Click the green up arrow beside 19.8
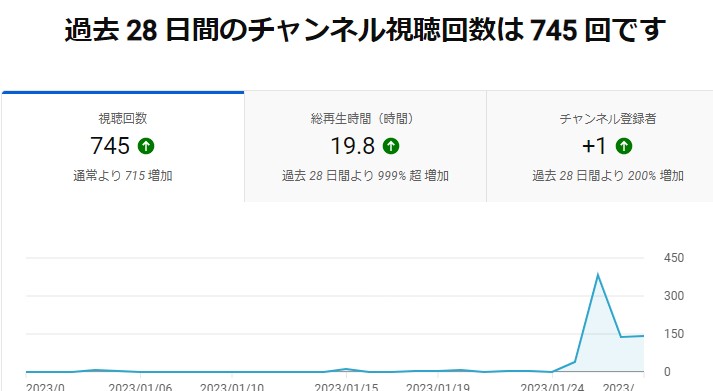 (391, 146)
